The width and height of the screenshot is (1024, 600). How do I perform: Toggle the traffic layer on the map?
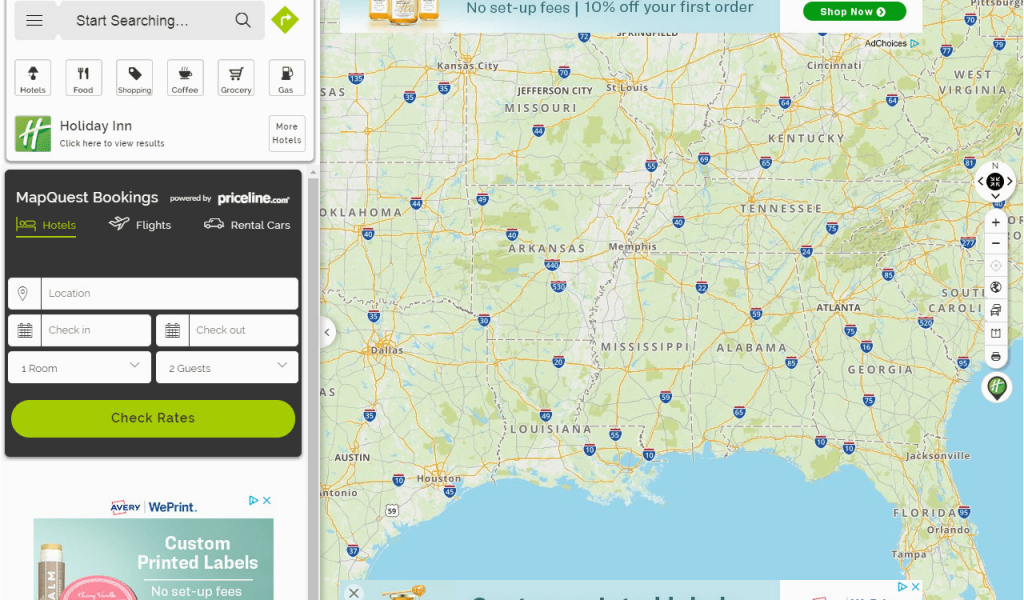[995, 311]
